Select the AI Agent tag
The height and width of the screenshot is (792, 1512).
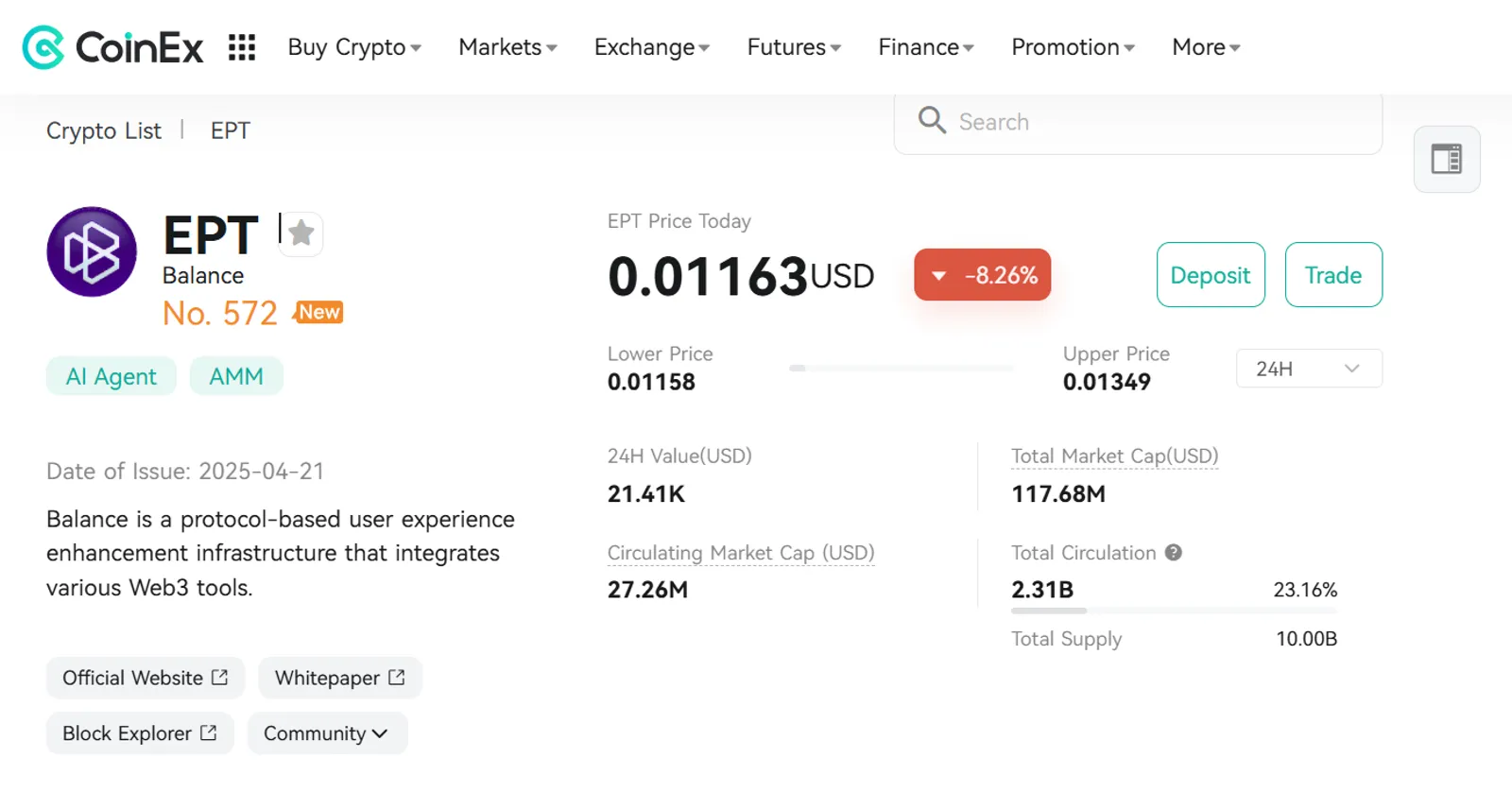pyautogui.click(x=112, y=376)
